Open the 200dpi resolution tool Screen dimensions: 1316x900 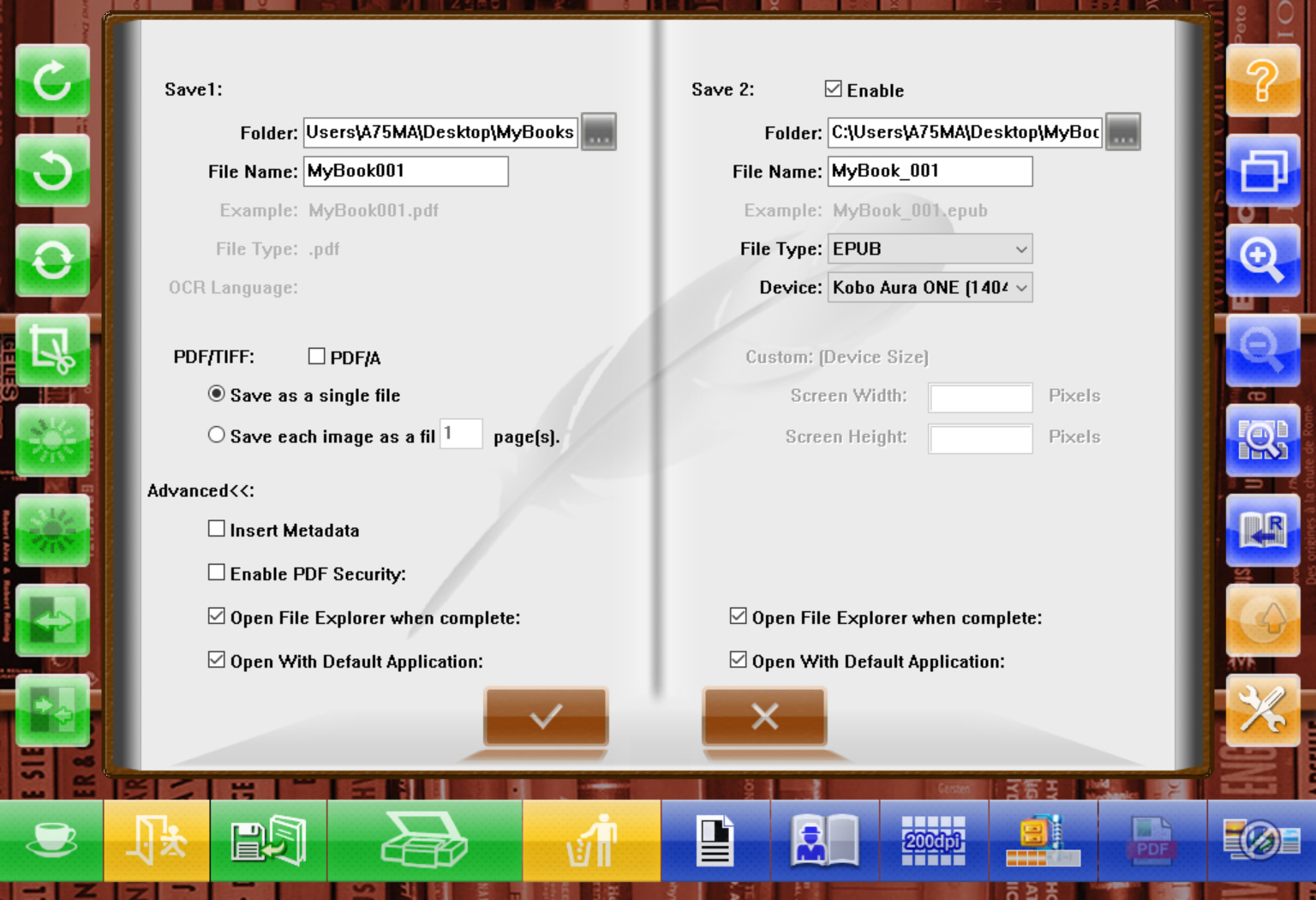pos(934,840)
